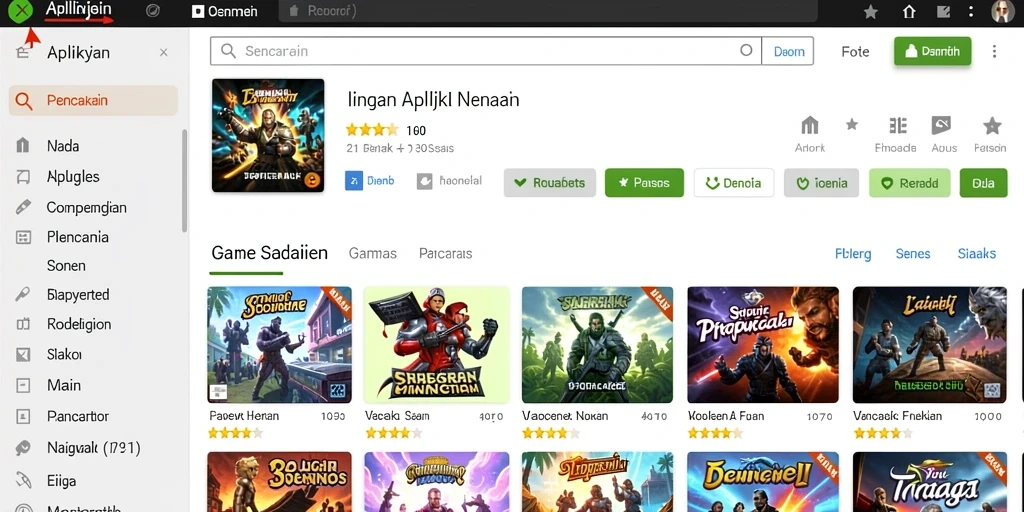Click the Fote link
Image resolution: width=1024 pixels, height=512 pixels.
(x=855, y=52)
